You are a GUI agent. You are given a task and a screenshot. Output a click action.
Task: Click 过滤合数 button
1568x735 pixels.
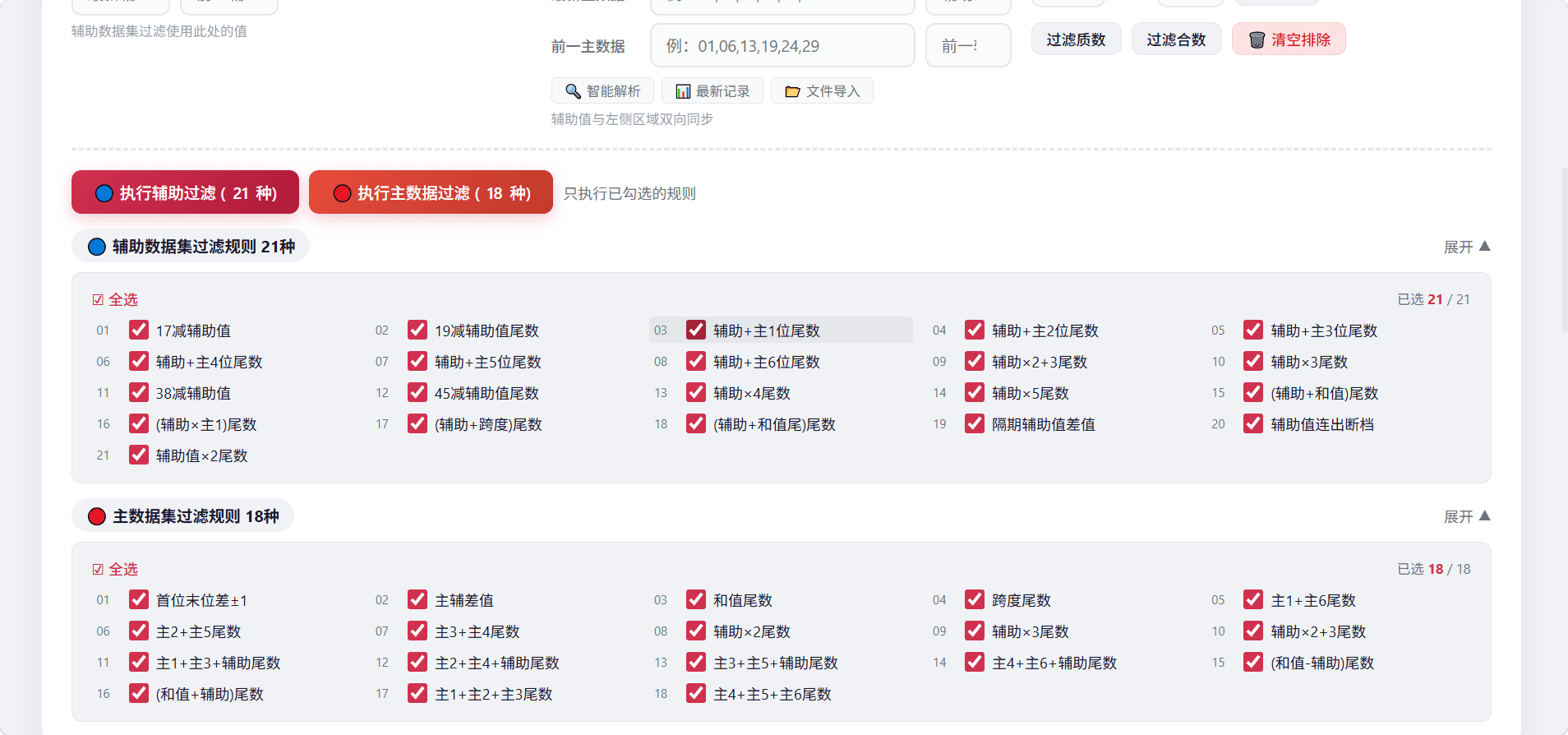[1176, 39]
